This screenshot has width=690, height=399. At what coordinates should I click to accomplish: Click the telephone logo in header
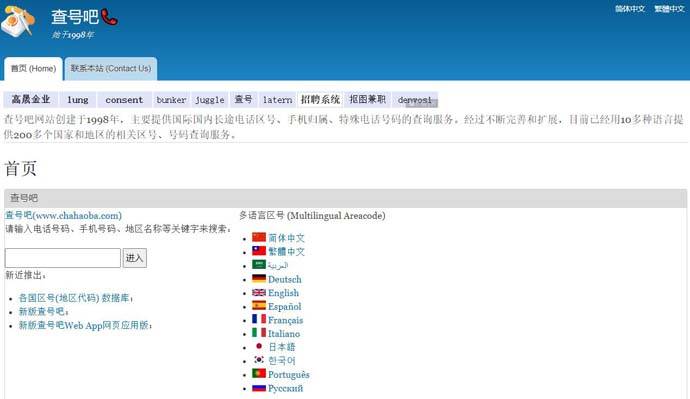click(18, 21)
